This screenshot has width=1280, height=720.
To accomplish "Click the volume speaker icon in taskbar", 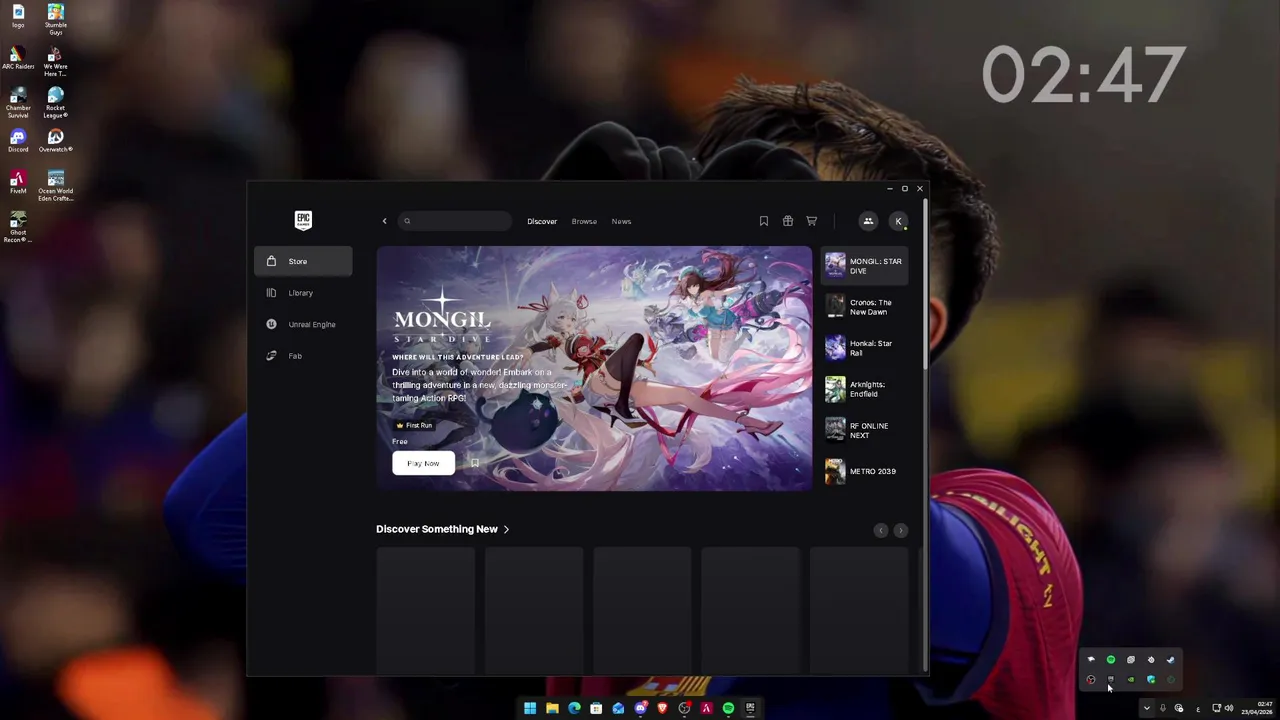I will 1229,708.
